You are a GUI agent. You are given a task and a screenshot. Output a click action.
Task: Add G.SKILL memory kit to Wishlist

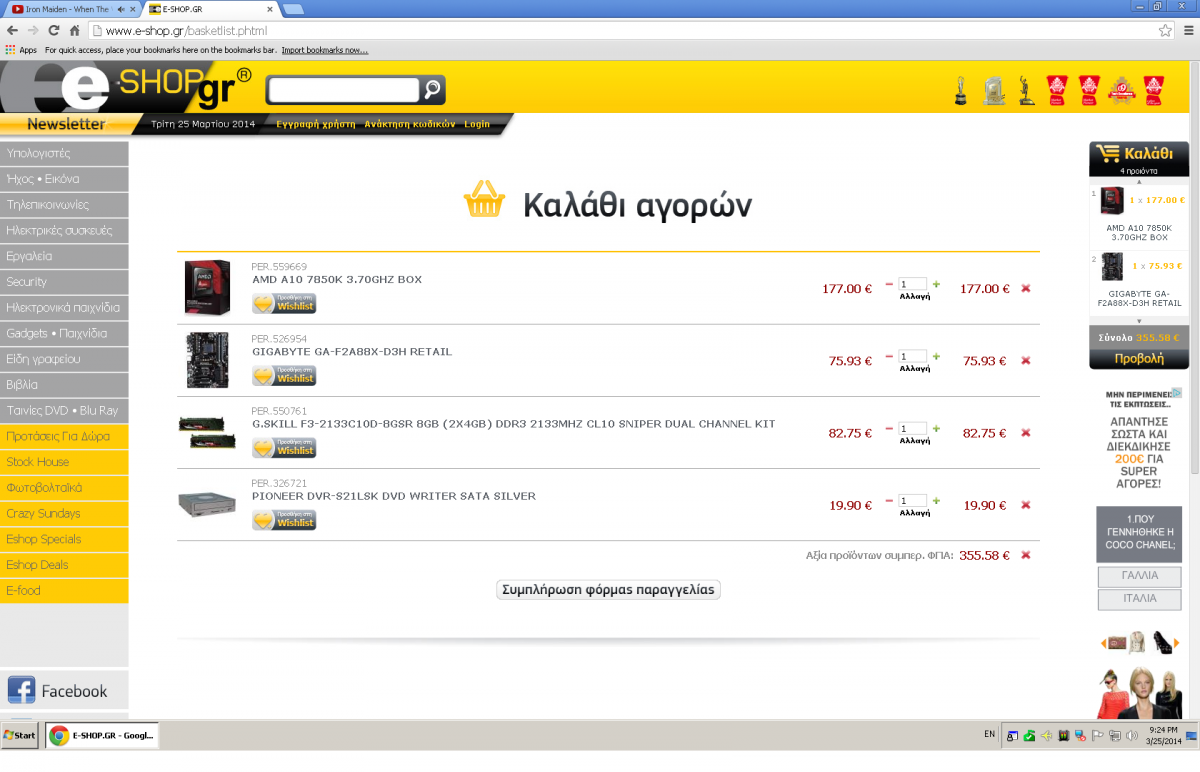pos(284,448)
